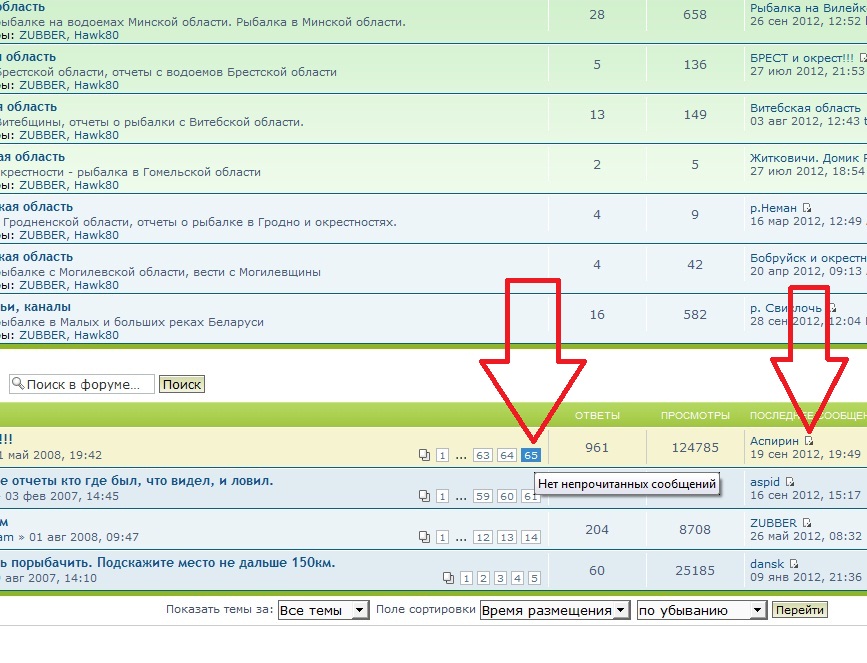
Task: Click latest post icon next to aspid
Action: (789, 482)
